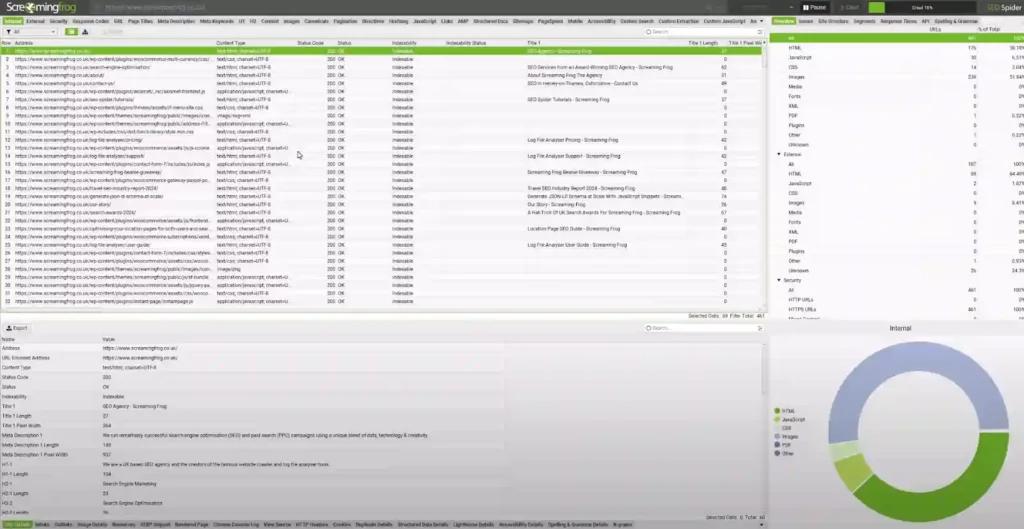Open the View Source bottom tab

pos(277,524)
